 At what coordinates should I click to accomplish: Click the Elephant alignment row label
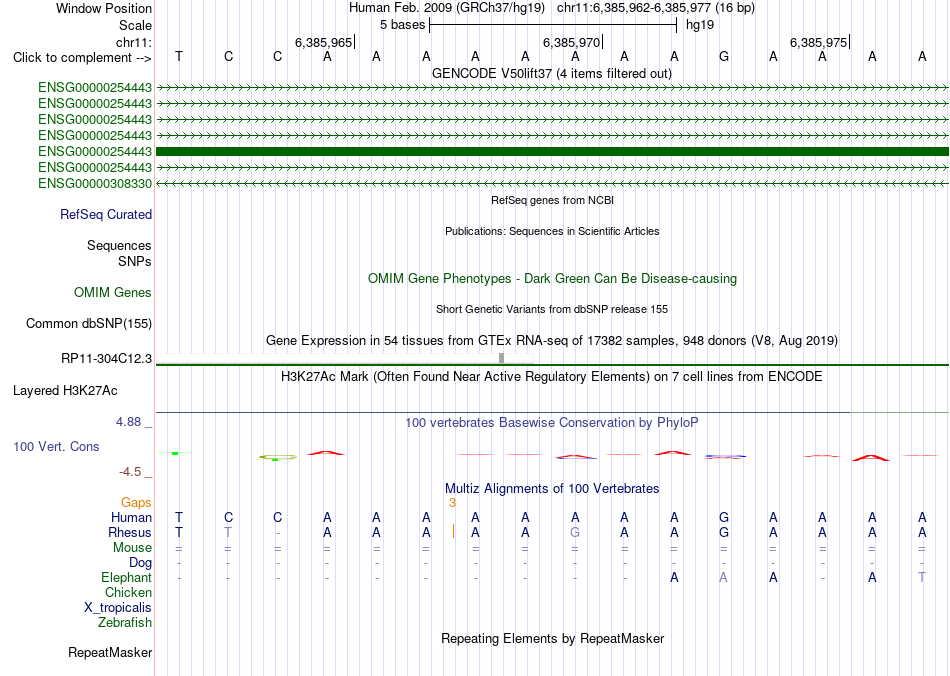pos(126,577)
